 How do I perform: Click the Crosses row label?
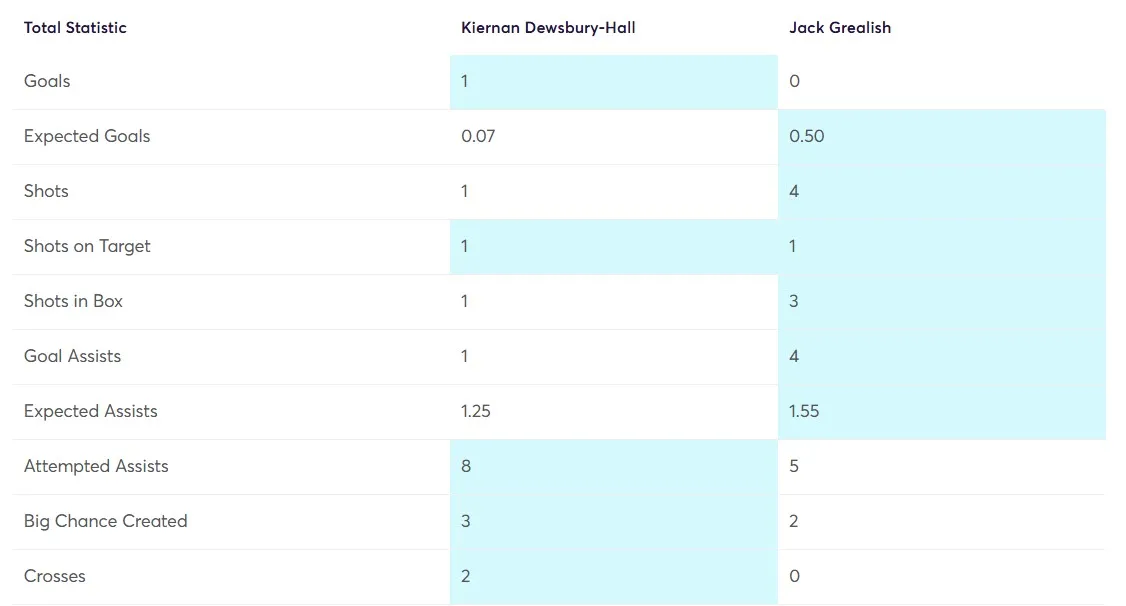tap(55, 576)
